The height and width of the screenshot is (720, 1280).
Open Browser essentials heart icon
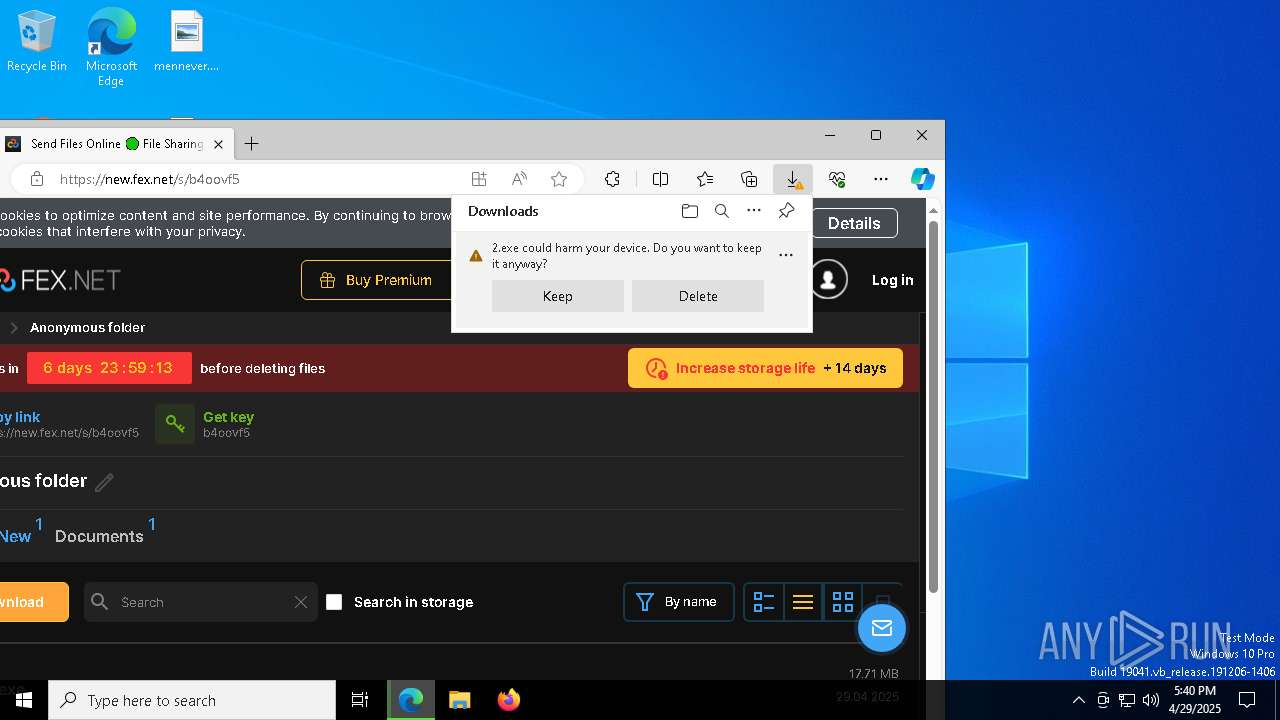tap(837, 179)
